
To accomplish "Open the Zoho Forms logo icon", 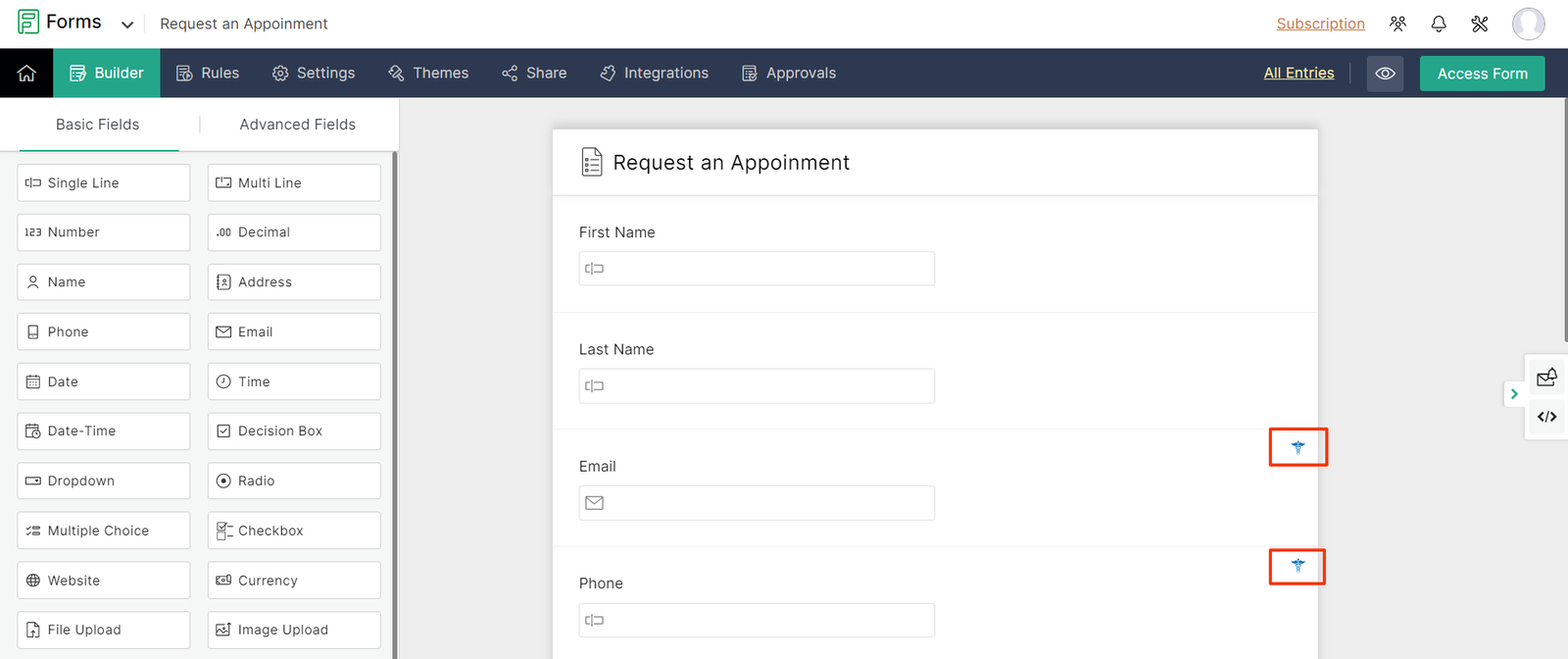I will (x=28, y=21).
